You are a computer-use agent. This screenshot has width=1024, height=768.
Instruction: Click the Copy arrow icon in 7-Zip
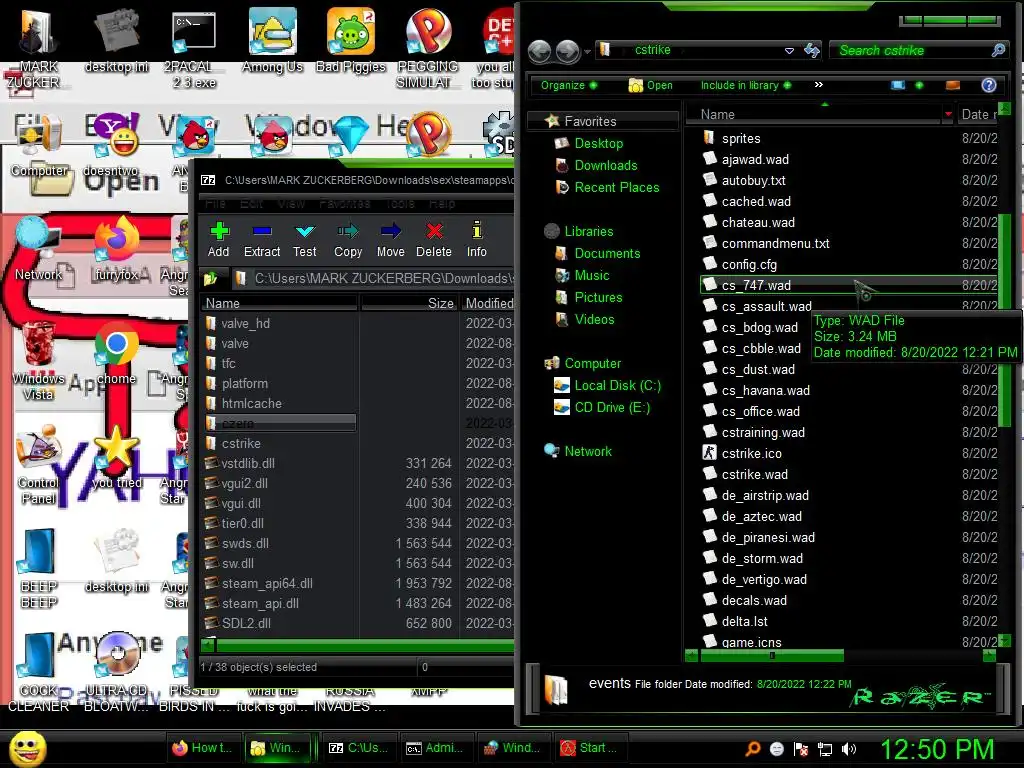tap(347, 231)
